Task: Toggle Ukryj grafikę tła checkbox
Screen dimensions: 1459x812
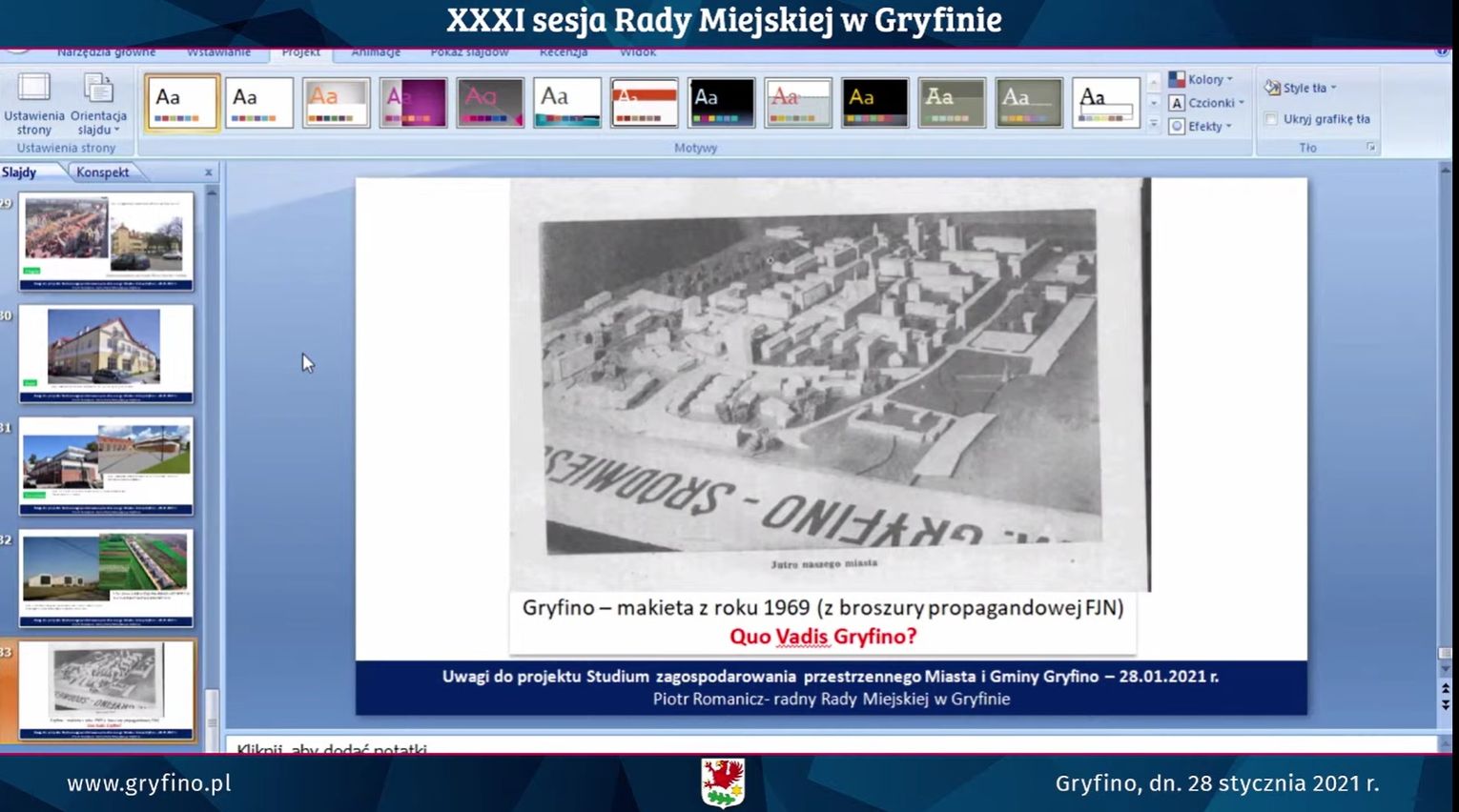Action: [x=1271, y=119]
